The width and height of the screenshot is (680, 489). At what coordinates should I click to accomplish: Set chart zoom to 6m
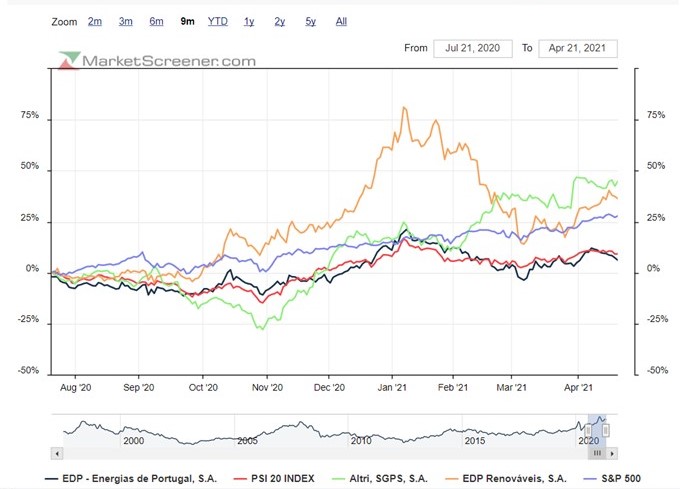pos(157,21)
